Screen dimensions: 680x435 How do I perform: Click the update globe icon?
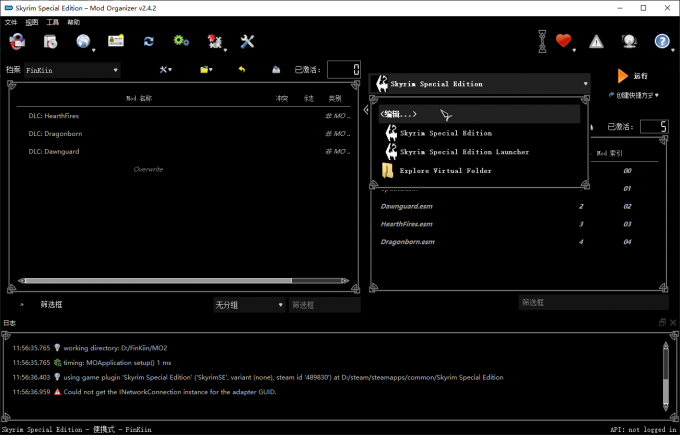click(629, 41)
